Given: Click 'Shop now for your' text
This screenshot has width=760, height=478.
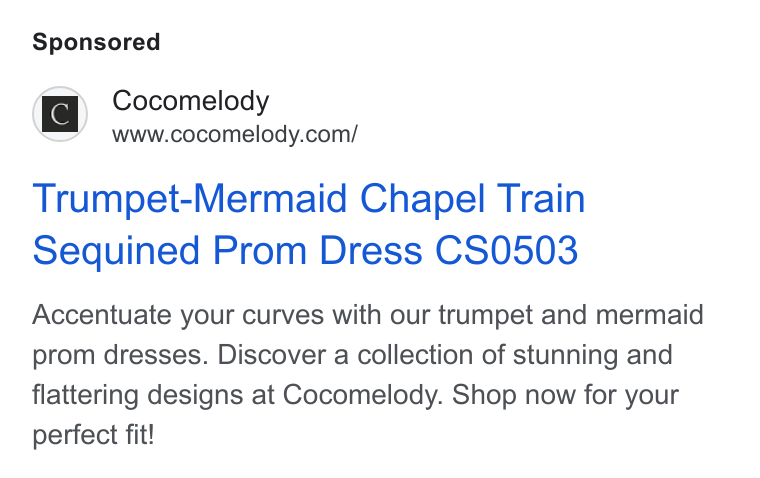Looking at the screenshot, I should [565, 395].
